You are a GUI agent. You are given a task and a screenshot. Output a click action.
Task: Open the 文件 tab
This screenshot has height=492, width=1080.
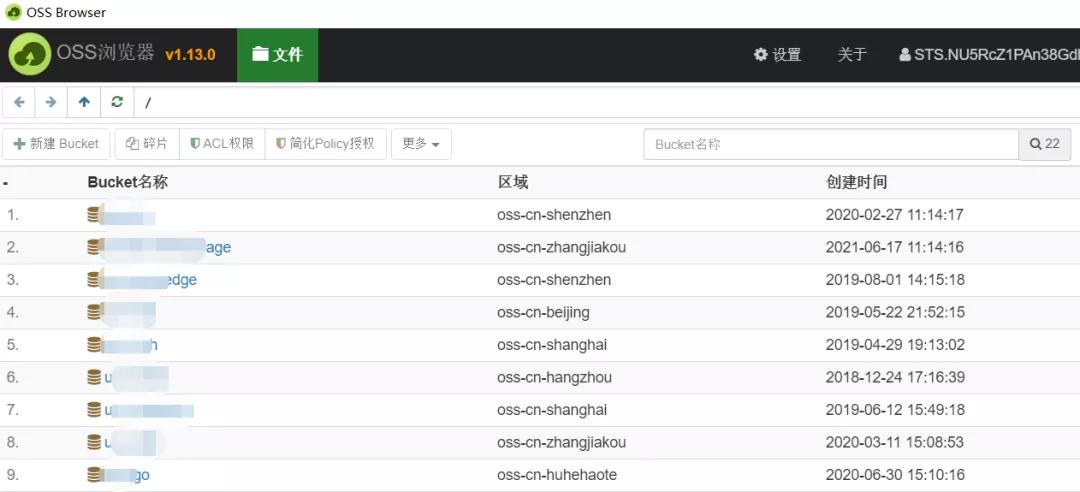[278, 55]
